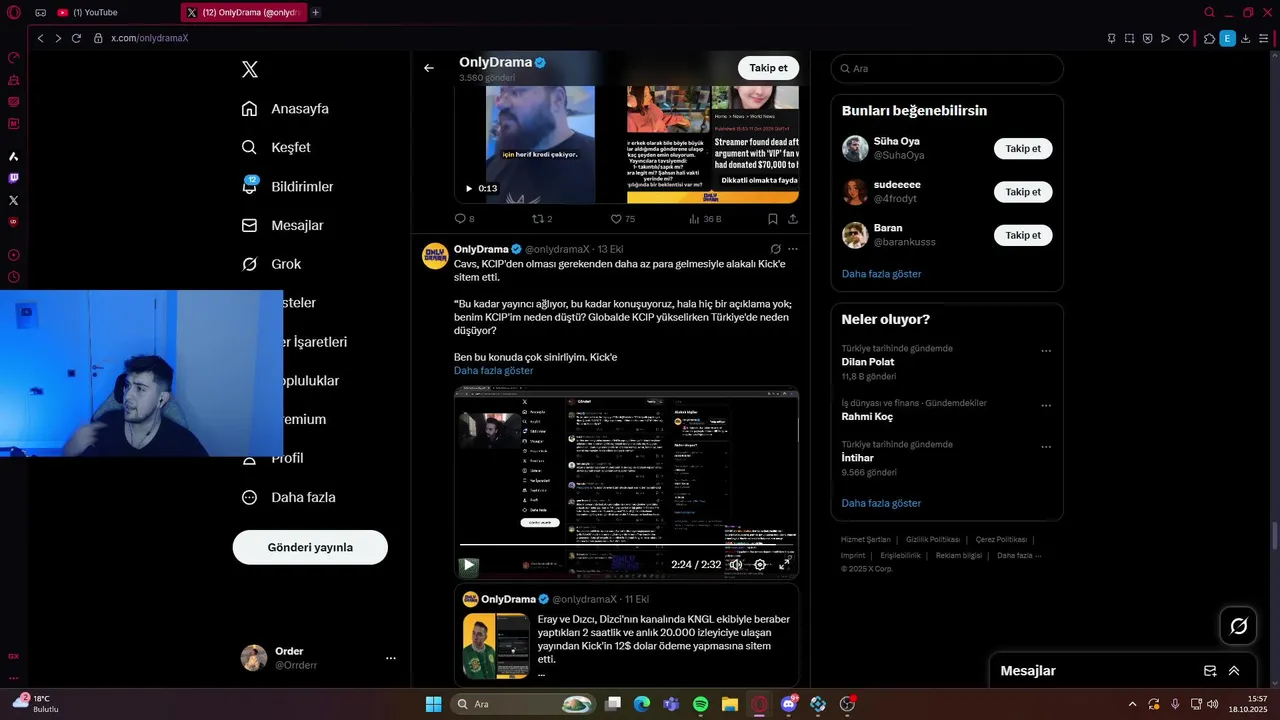This screenshot has height=720, width=1280.
Task: Compose new message in Mesajlar drawer
Action: pos(1210,671)
